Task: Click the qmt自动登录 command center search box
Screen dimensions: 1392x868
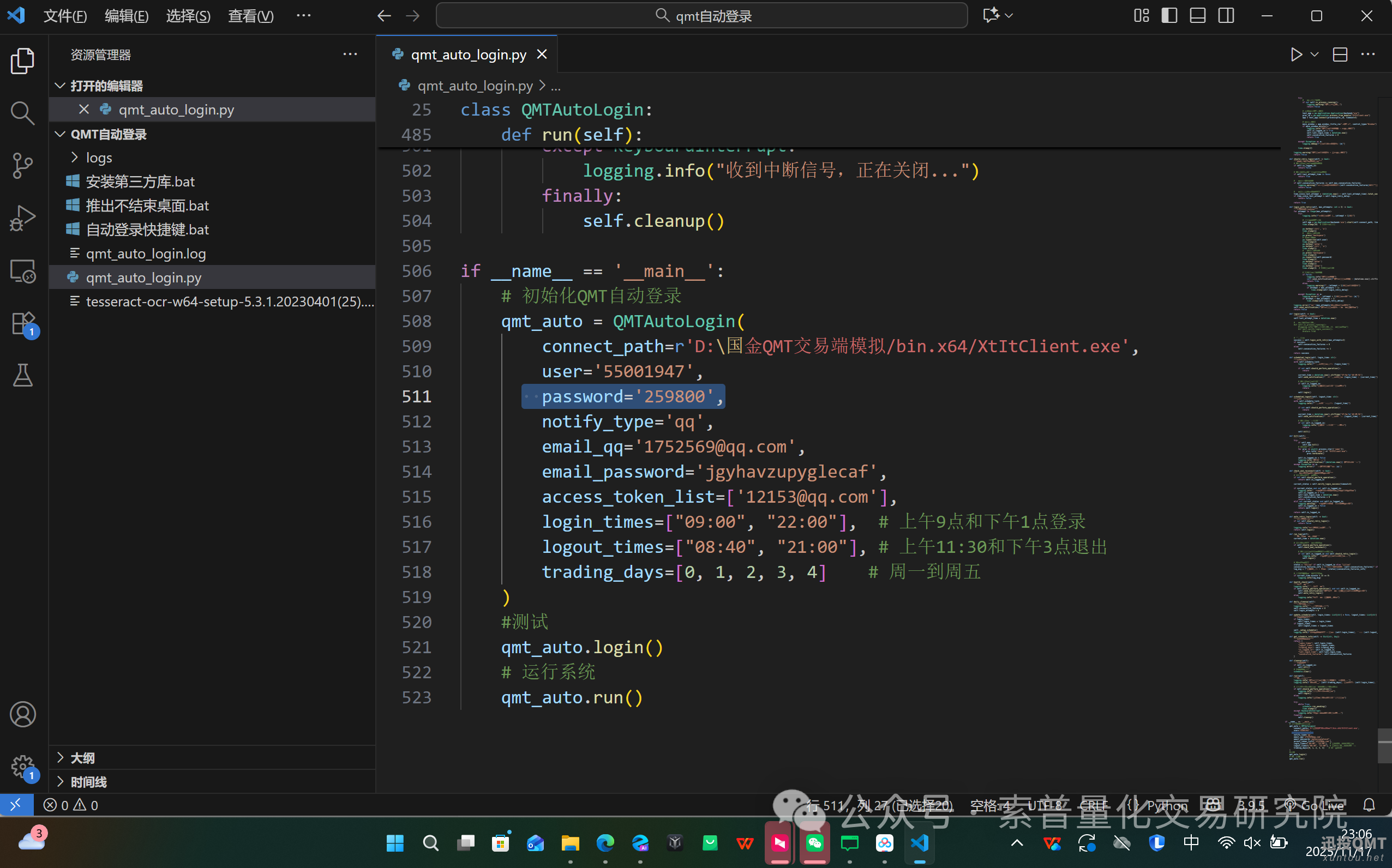Action: pyautogui.click(x=702, y=15)
